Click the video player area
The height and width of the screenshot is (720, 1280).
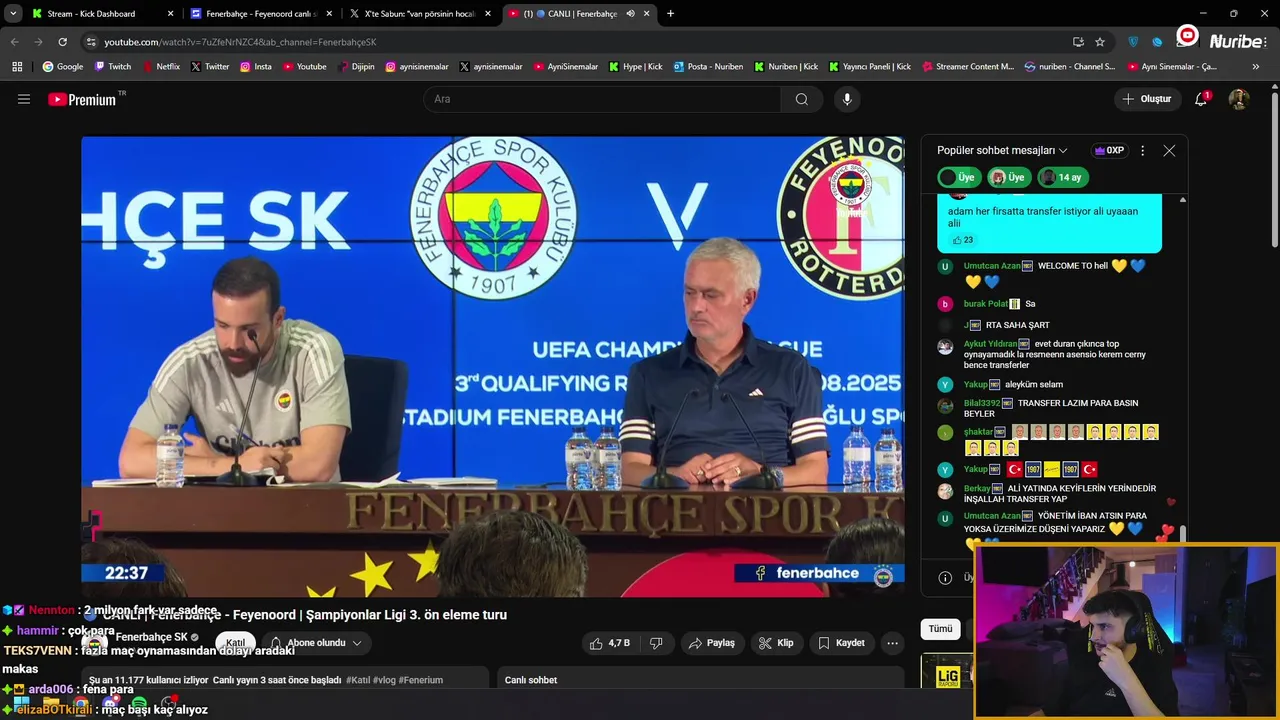[493, 366]
